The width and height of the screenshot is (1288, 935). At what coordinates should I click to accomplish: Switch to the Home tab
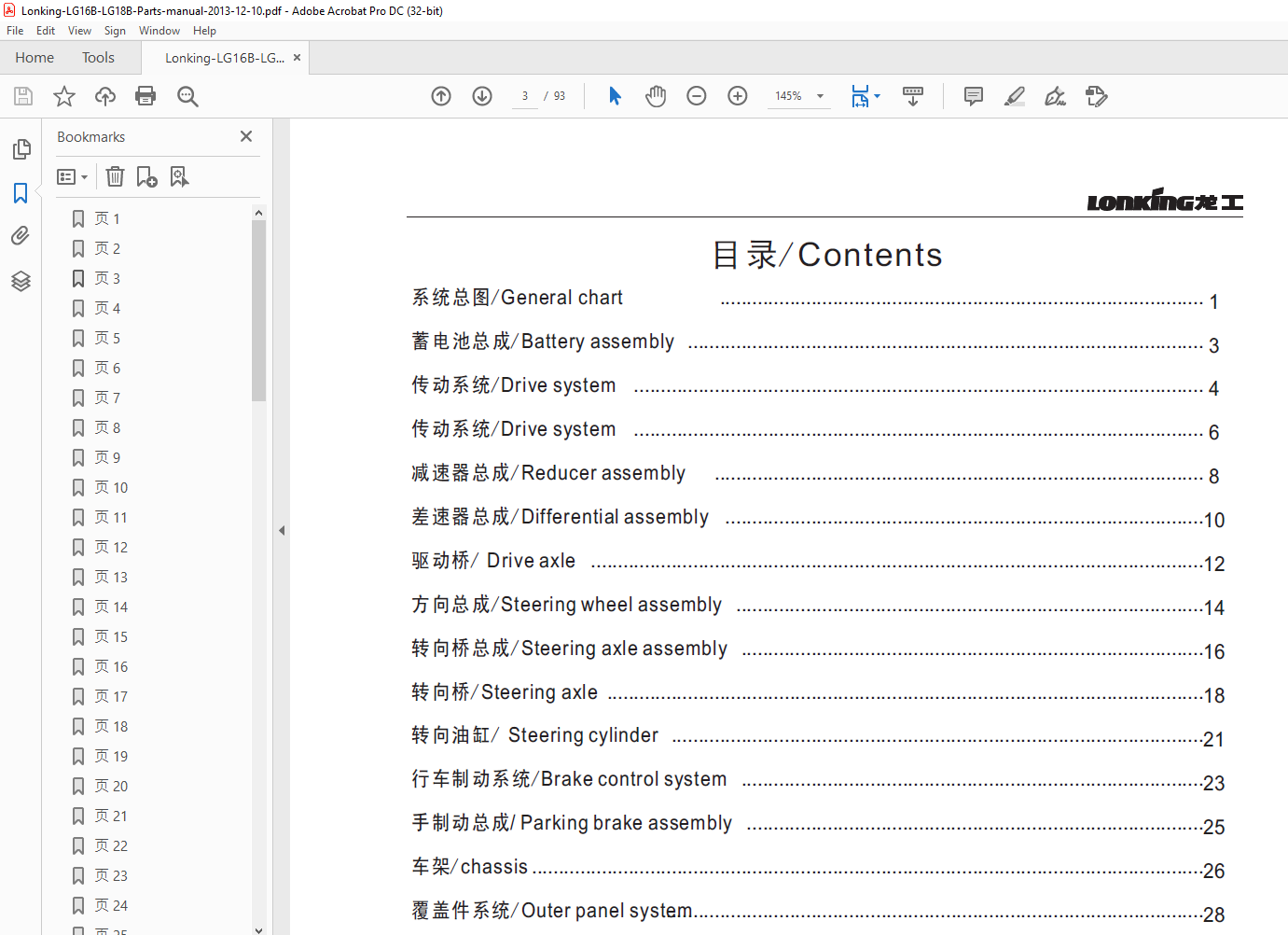point(35,58)
